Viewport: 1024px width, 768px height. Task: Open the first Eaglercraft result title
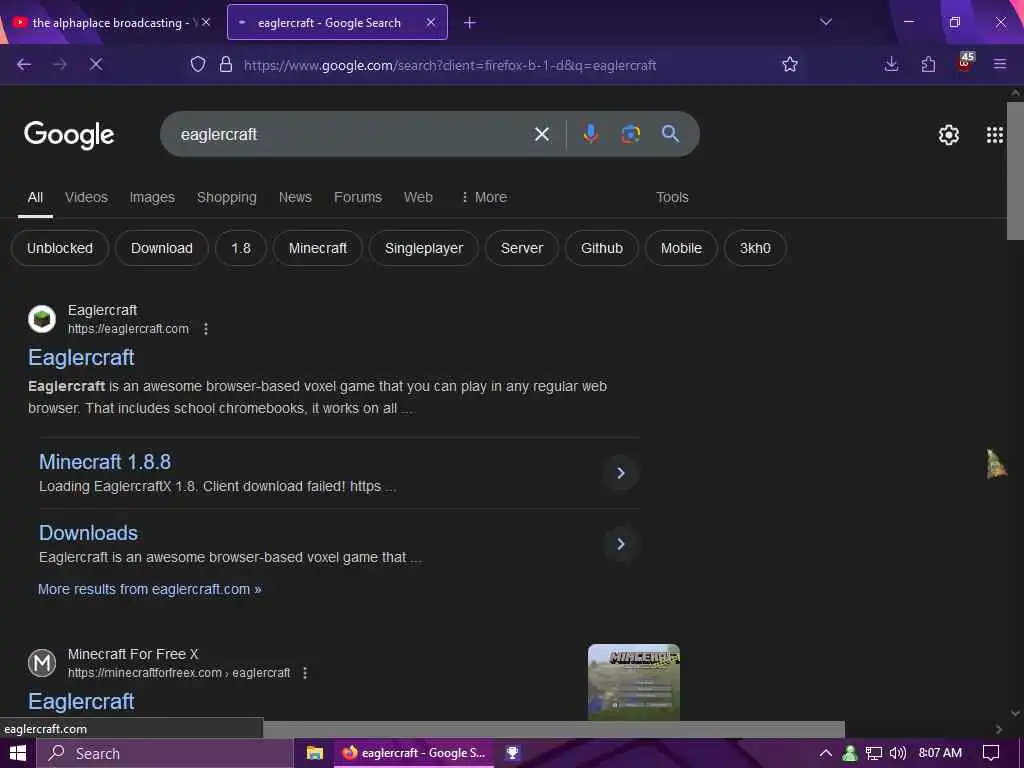click(x=81, y=357)
